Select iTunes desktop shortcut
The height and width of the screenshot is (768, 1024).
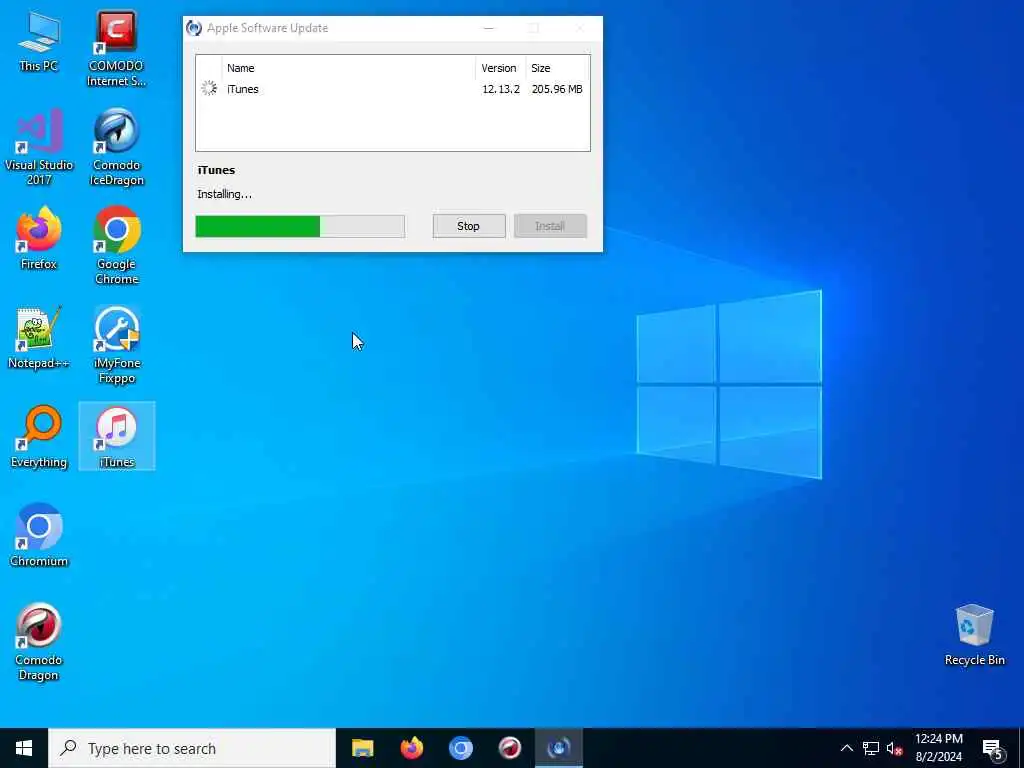(116, 437)
